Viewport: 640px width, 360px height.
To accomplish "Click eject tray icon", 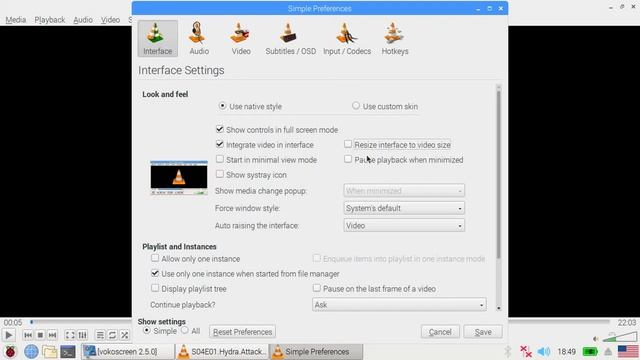I will click(x=608, y=352).
